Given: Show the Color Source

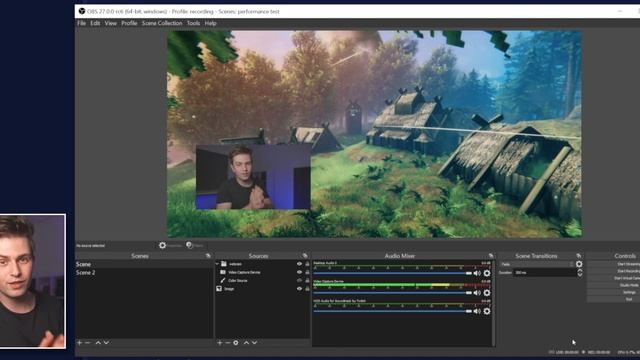Looking at the screenshot, I should point(299,280).
